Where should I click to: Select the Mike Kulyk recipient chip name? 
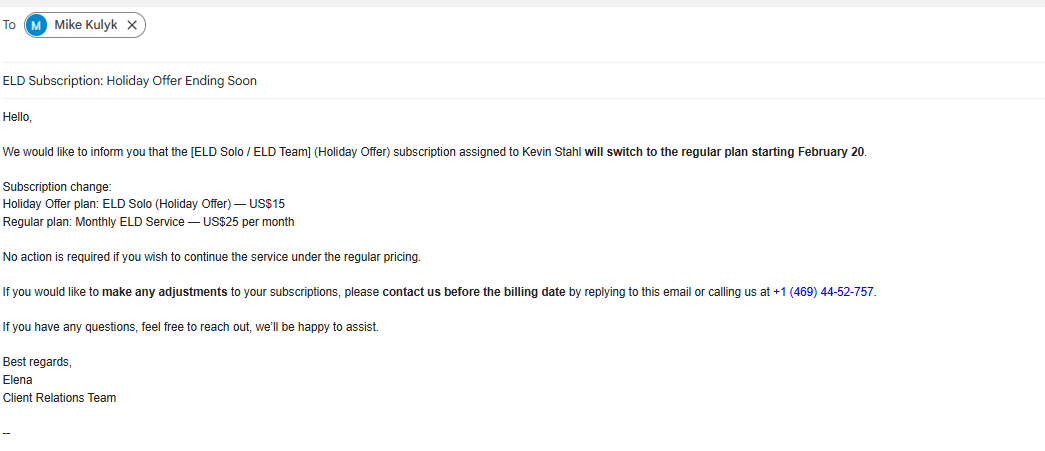tap(88, 26)
